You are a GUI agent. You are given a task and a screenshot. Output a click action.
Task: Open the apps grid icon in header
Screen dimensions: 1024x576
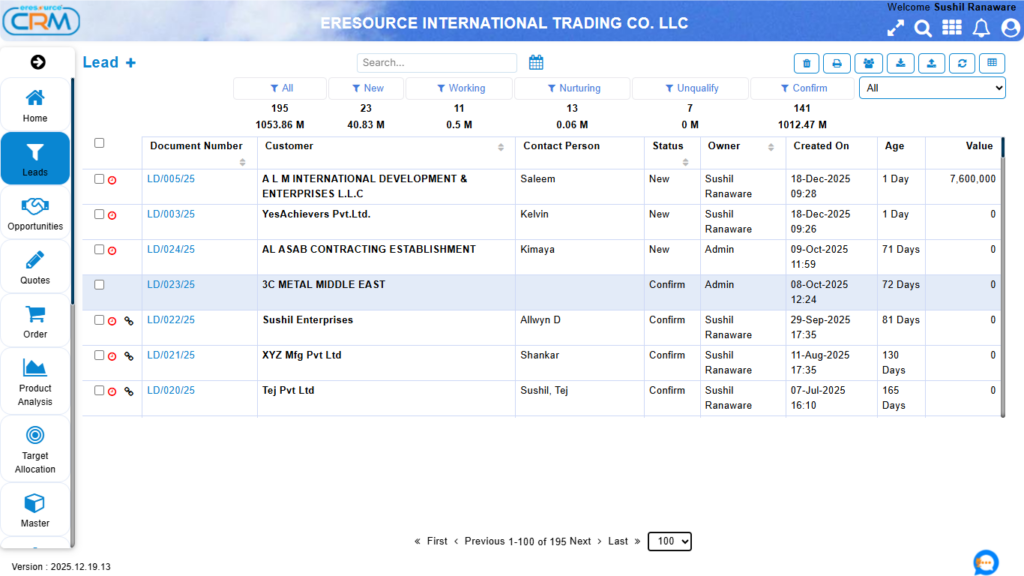(x=952, y=28)
